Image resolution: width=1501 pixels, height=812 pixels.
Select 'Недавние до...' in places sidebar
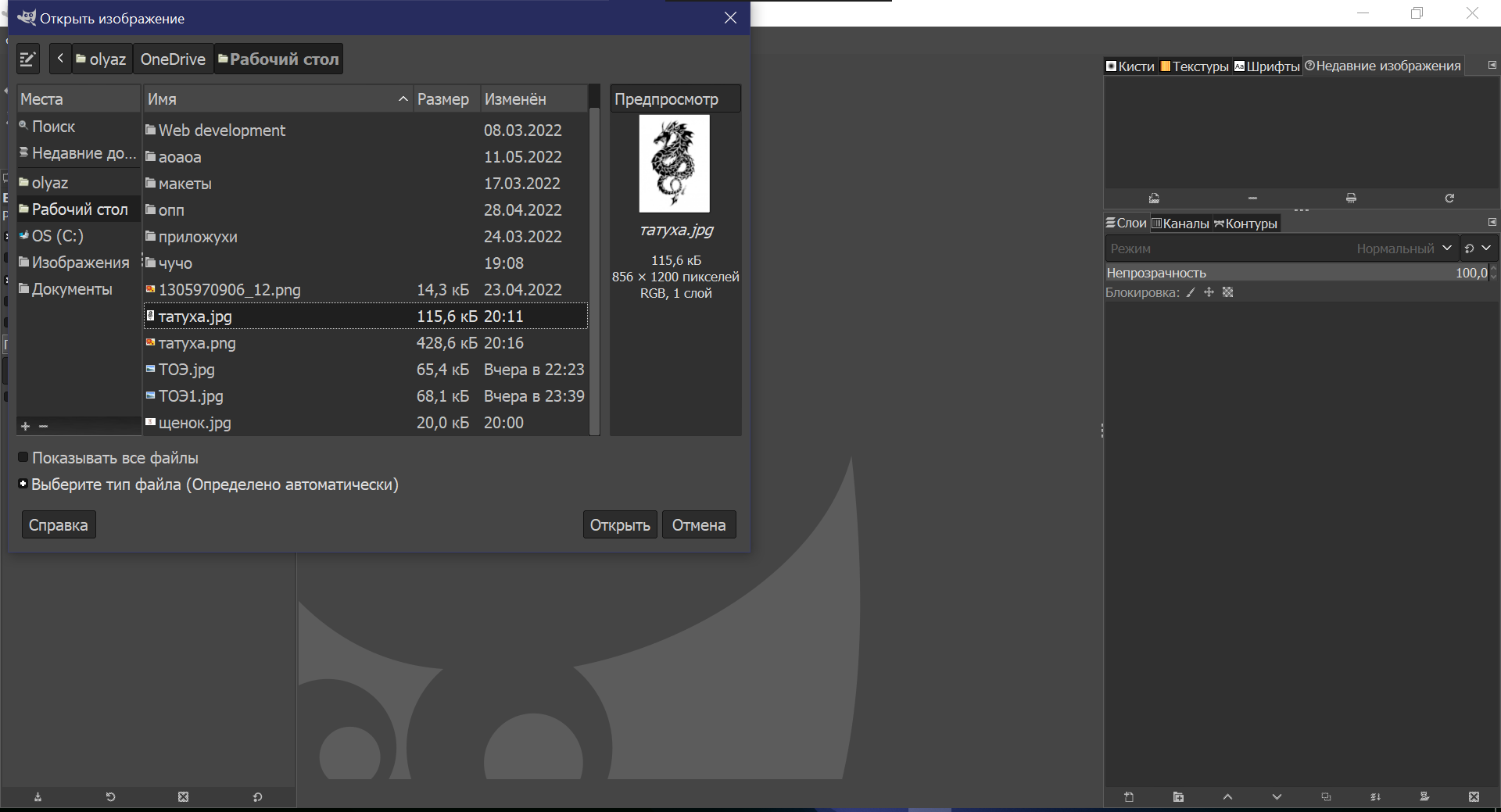pyautogui.click(x=78, y=153)
